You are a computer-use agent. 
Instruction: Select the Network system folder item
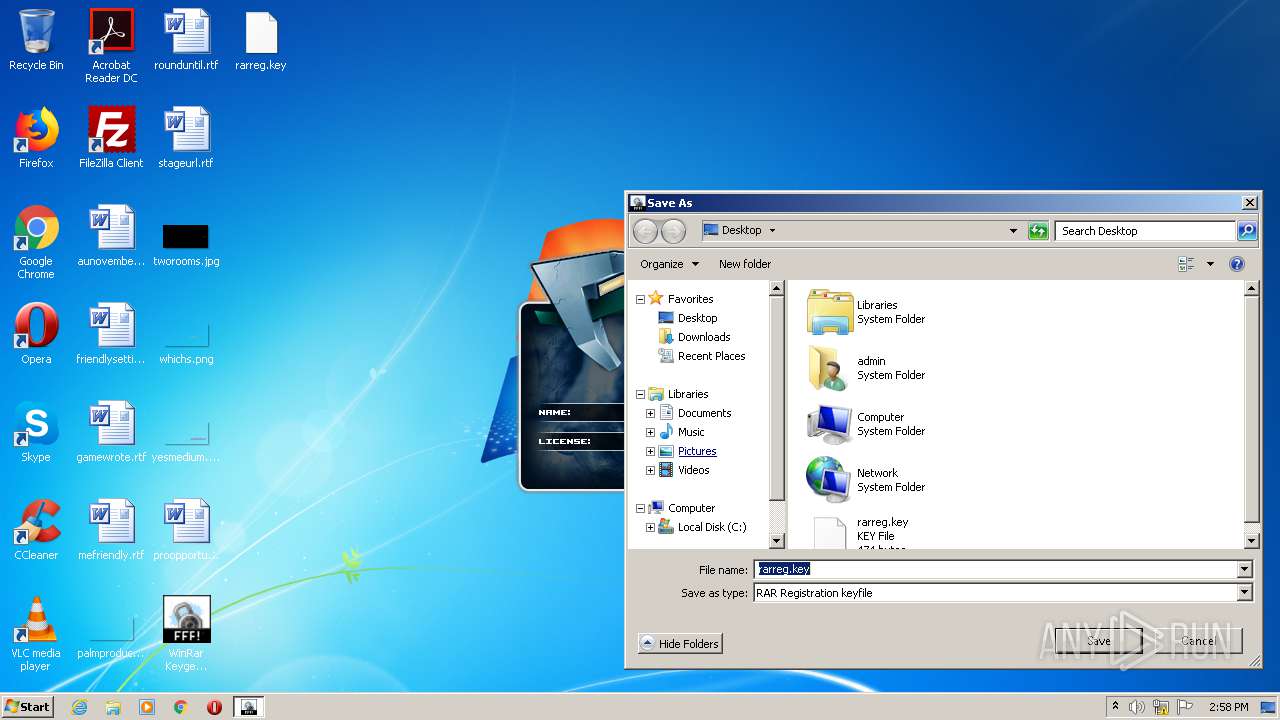pos(867,480)
